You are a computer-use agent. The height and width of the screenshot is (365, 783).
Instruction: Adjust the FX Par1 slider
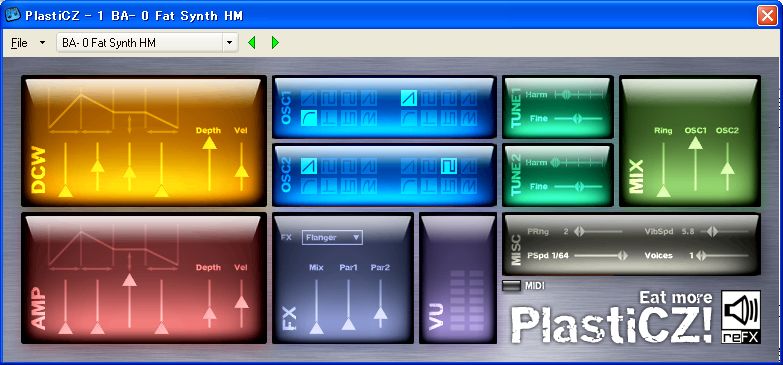click(348, 305)
